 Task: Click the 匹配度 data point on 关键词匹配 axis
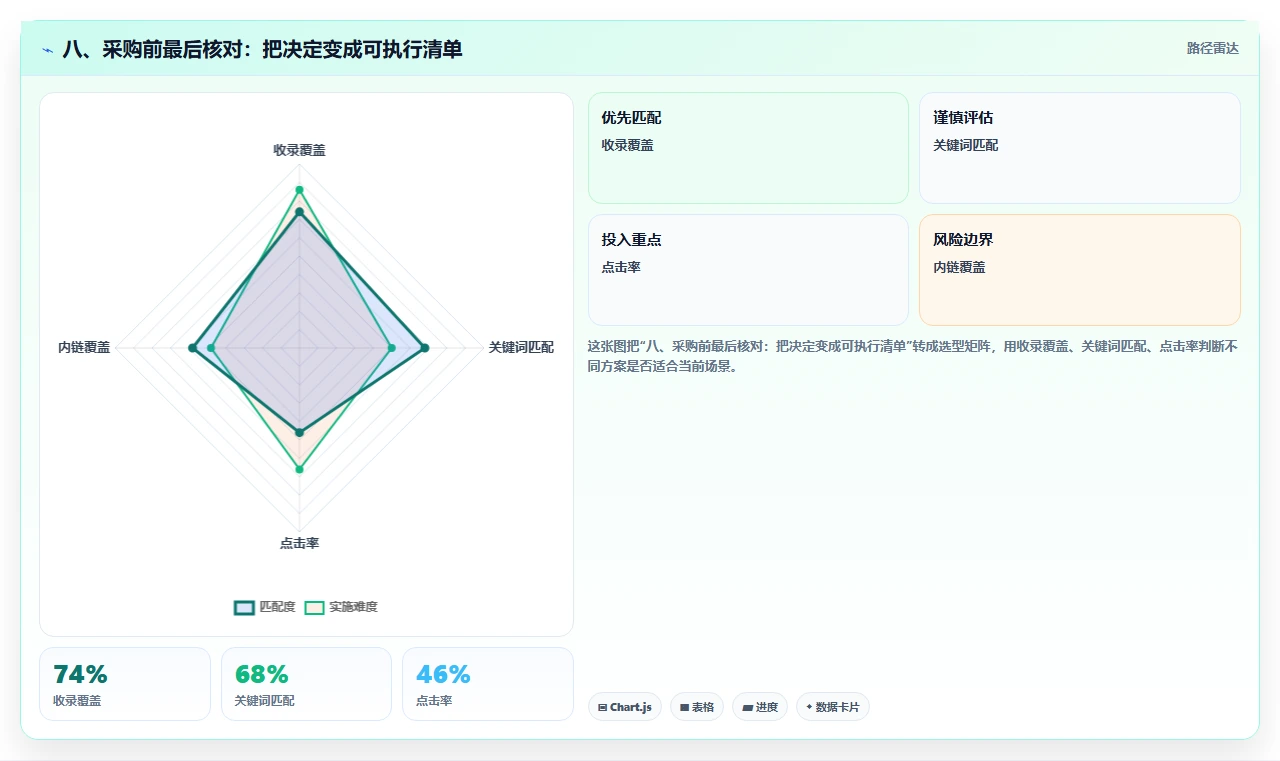[425, 348]
